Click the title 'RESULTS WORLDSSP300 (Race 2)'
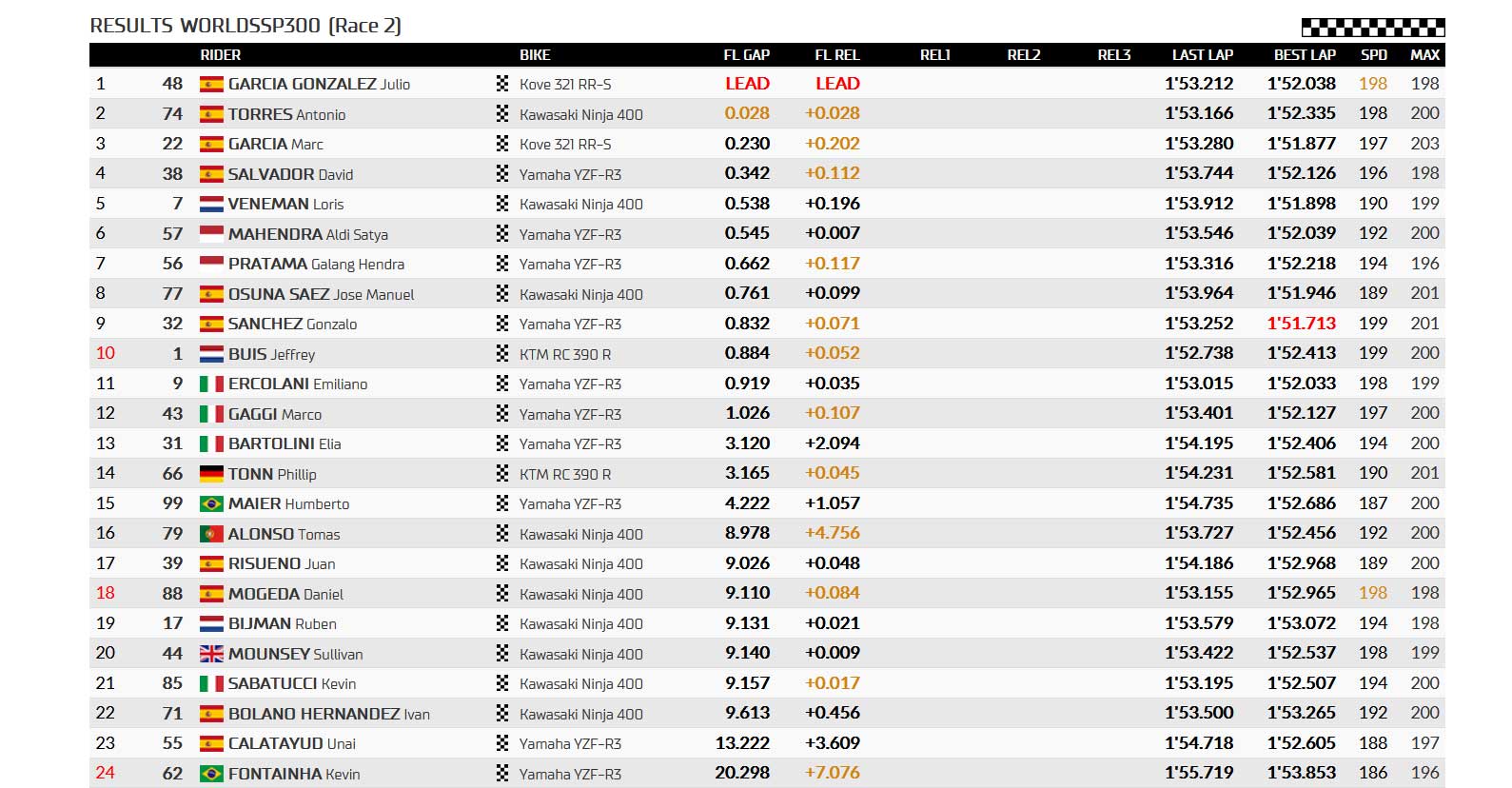 [245, 26]
